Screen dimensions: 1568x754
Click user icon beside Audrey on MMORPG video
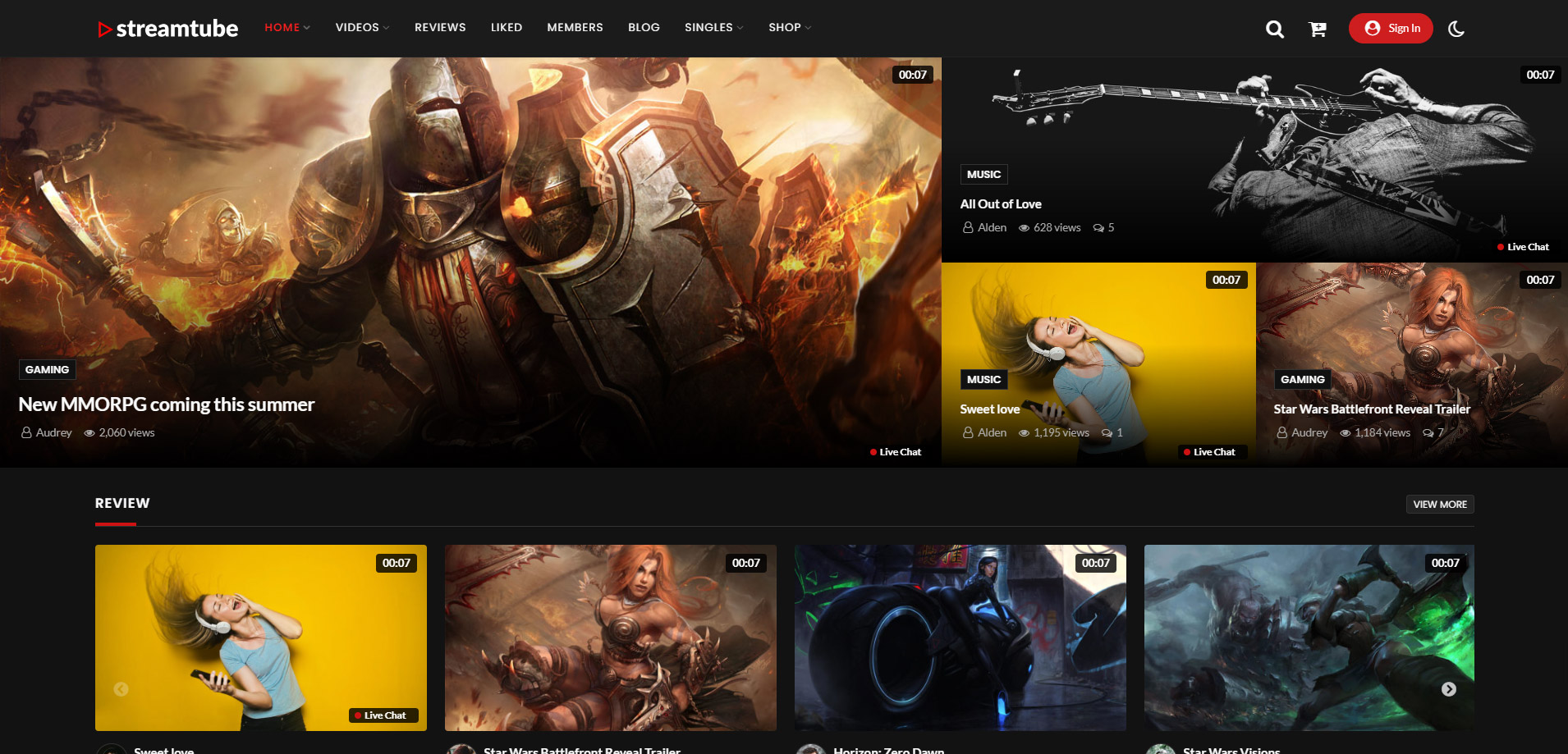click(x=26, y=432)
